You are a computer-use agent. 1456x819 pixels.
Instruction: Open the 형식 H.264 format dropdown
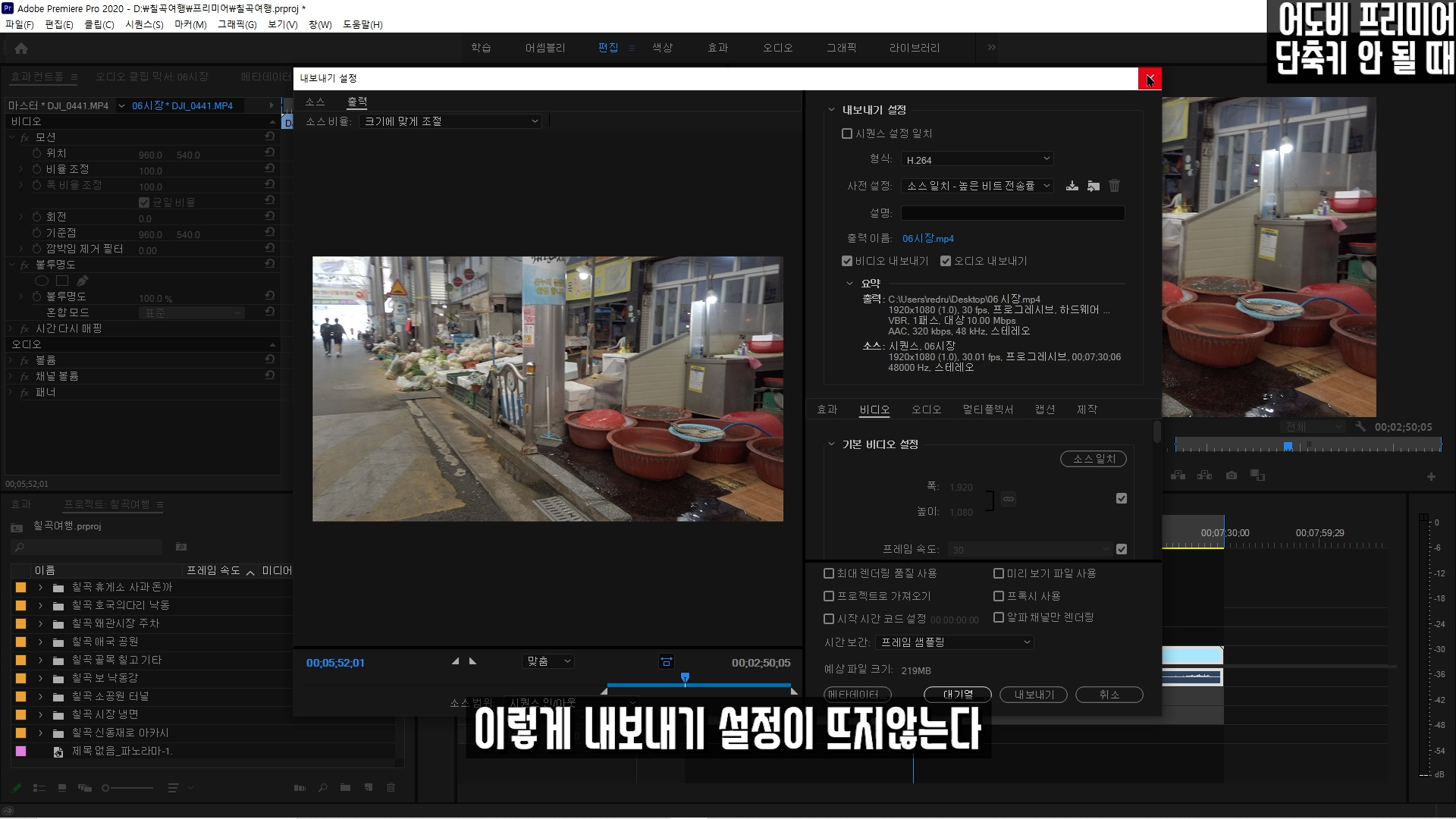click(977, 159)
